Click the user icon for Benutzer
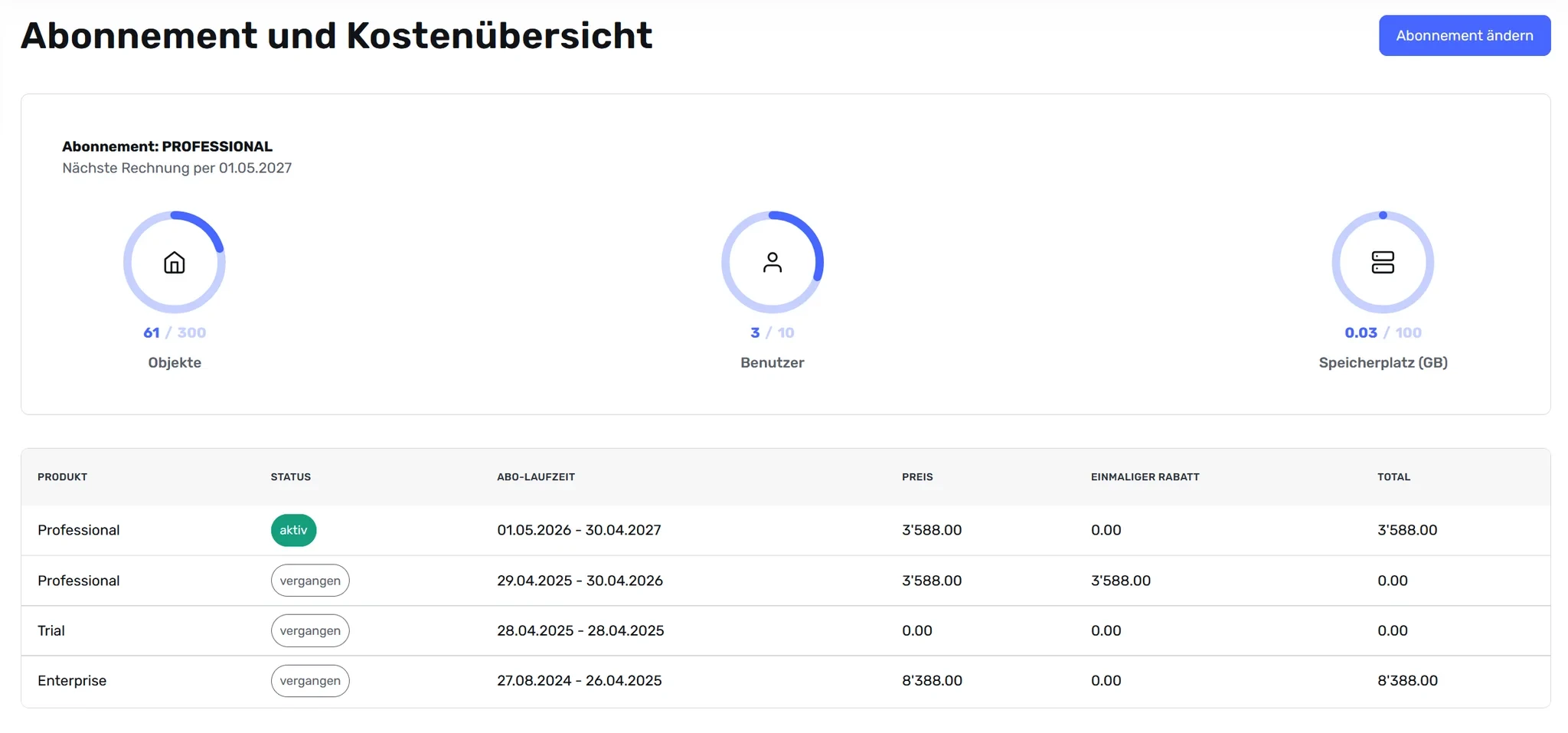 [x=773, y=262]
